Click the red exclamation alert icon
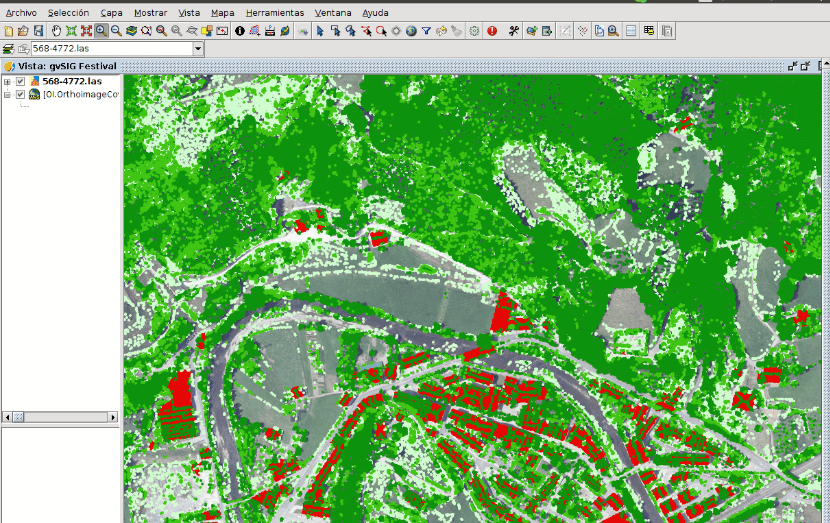Viewport: 830px width, 523px height. pos(492,31)
